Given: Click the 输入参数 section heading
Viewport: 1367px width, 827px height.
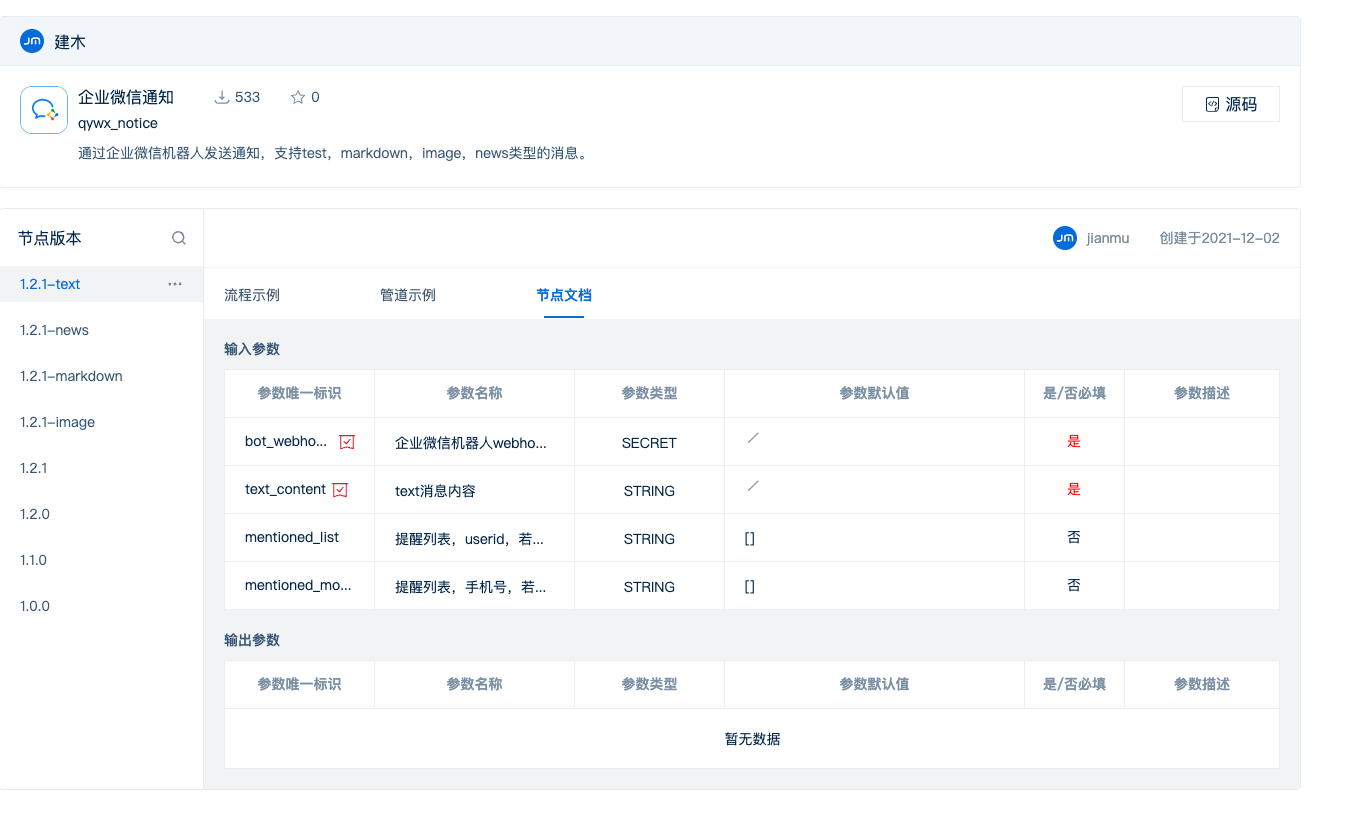Looking at the screenshot, I should (x=252, y=349).
